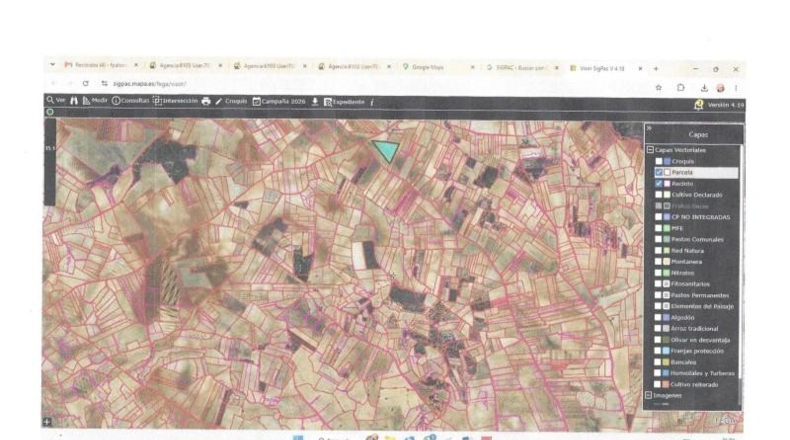Click the sigpac.mapa.es address bar
This screenshot has height=440, width=790.
point(149,84)
